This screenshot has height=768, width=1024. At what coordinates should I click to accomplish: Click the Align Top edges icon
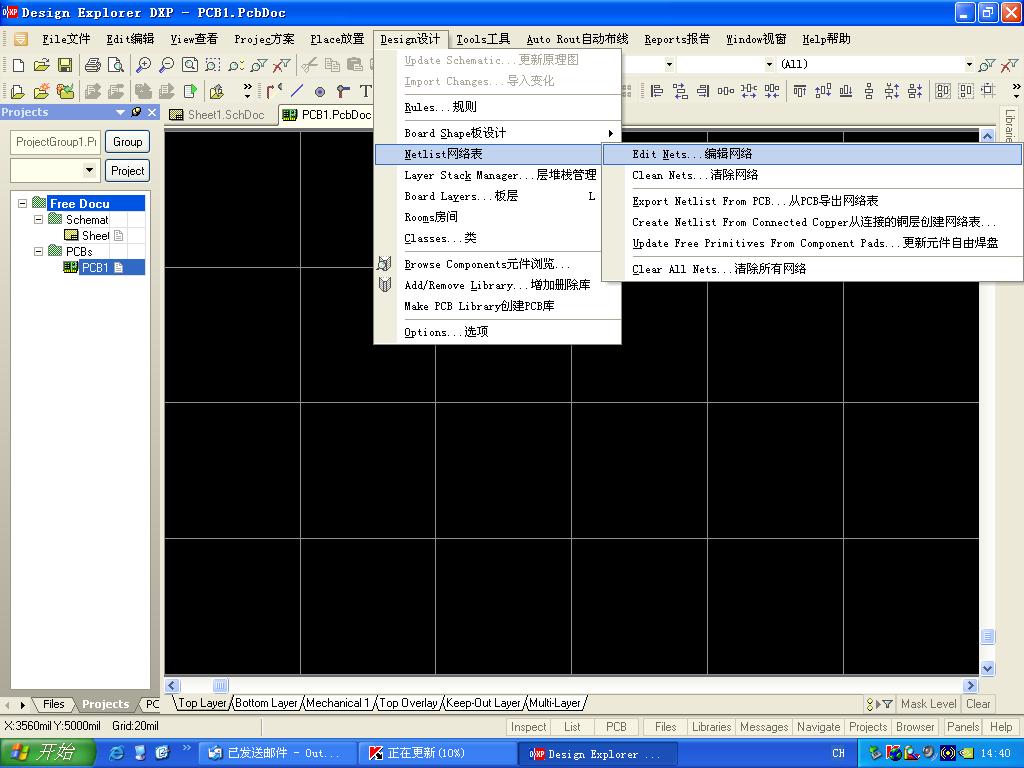tap(799, 91)
